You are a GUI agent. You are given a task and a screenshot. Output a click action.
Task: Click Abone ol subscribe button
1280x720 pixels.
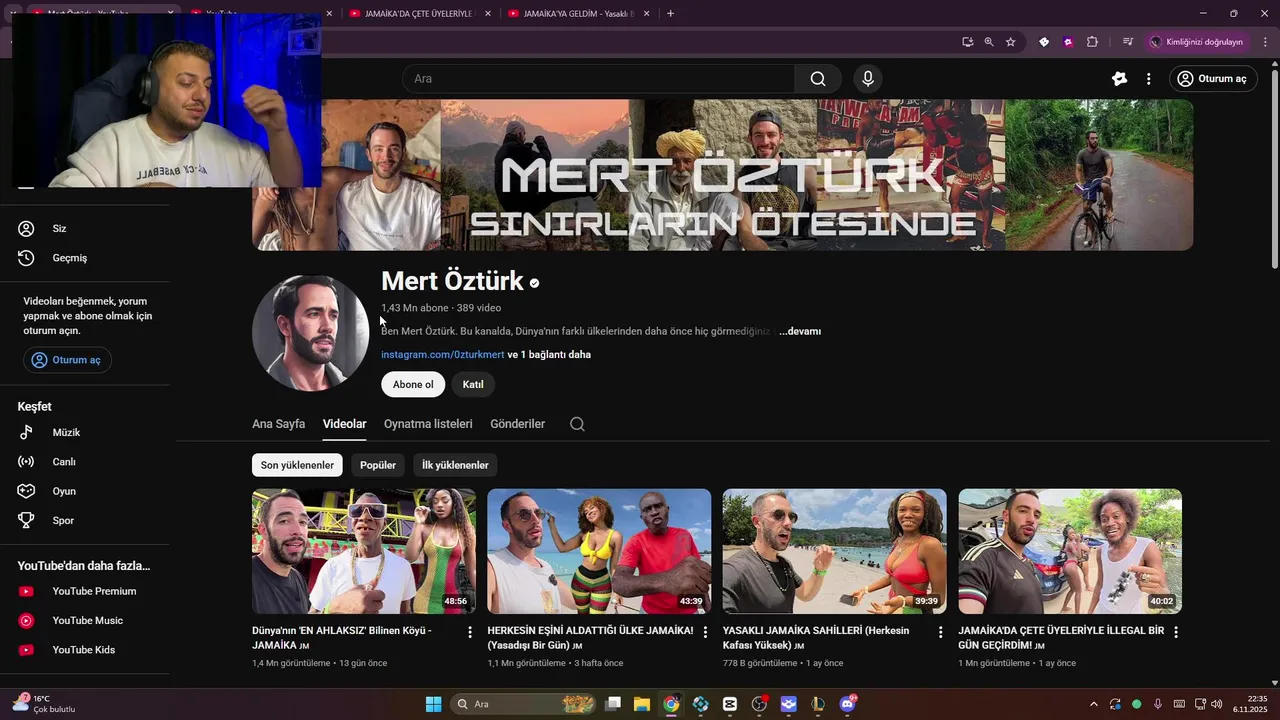(413, 385)
